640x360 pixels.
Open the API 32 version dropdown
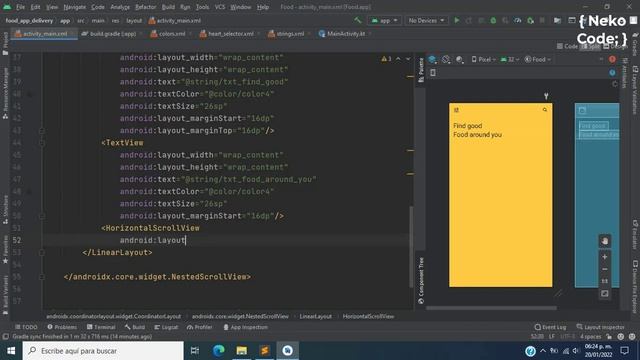pos(510,60)
